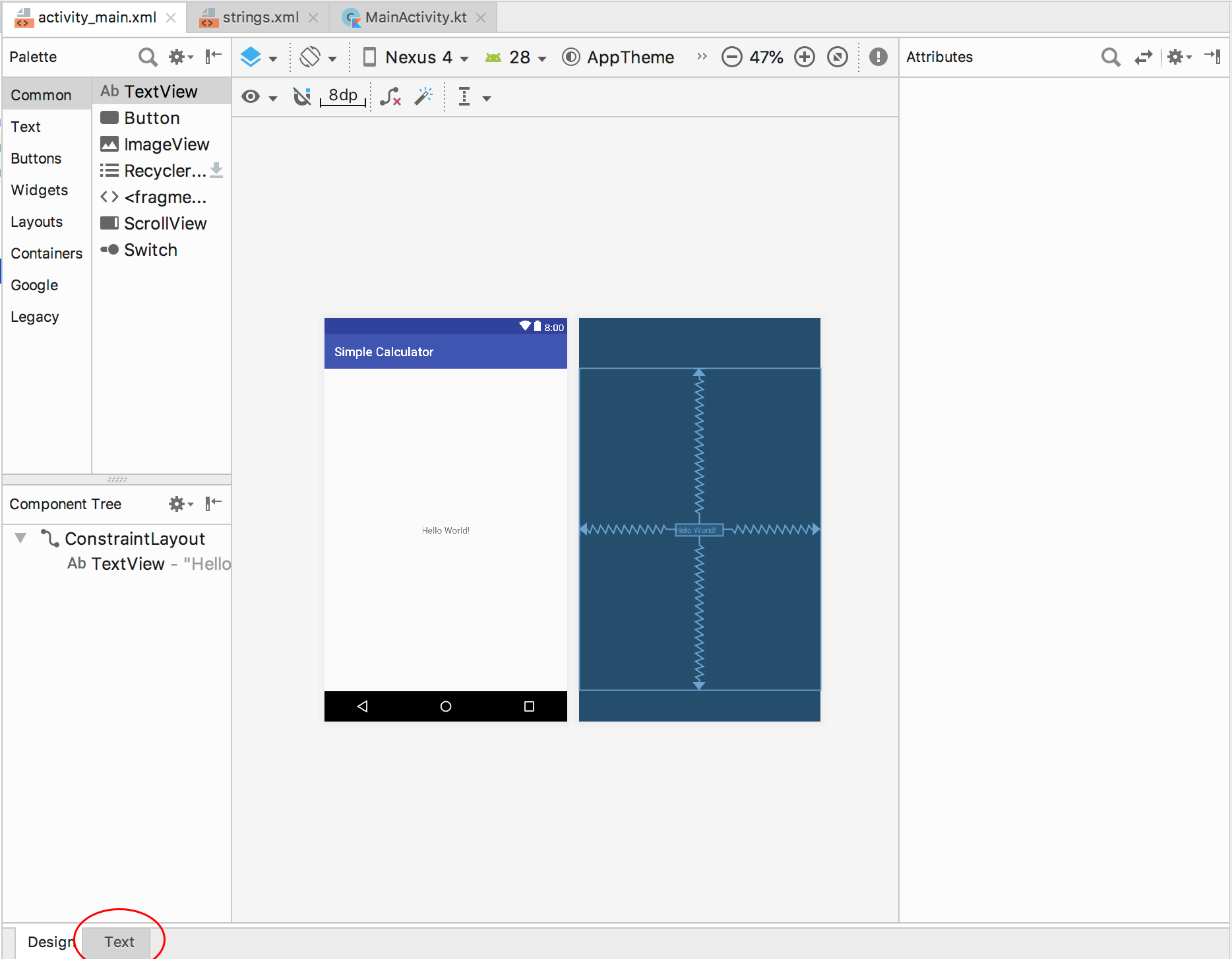
Task: Select Buttons category in the Palette
Action: [x=36, y=158]
